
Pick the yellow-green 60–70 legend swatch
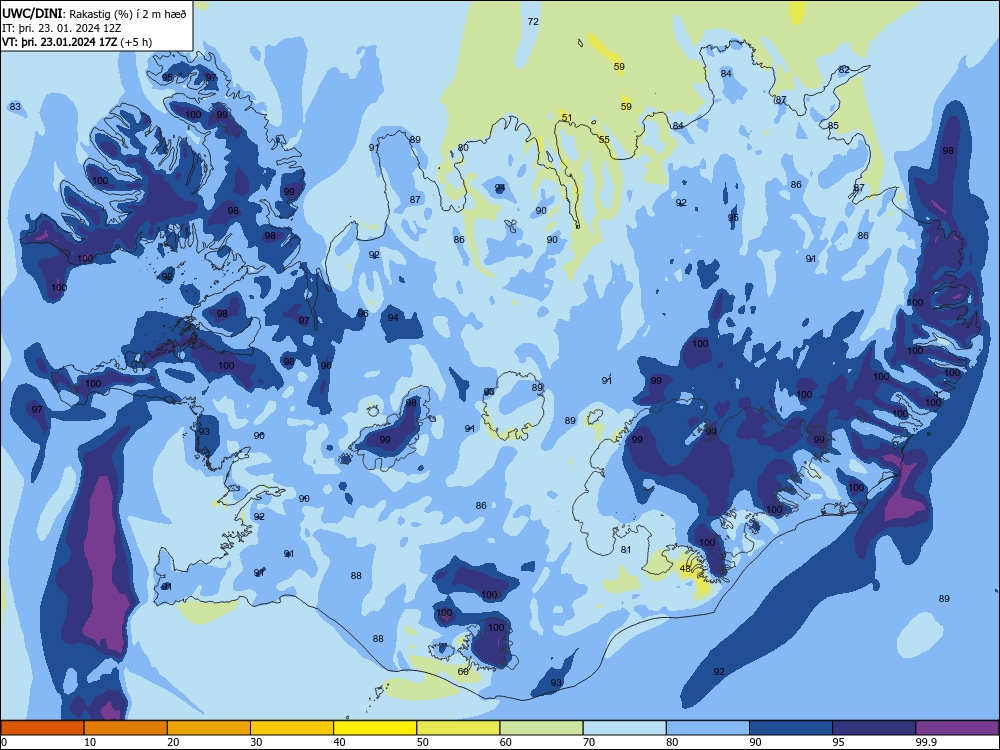coord(541,728)
